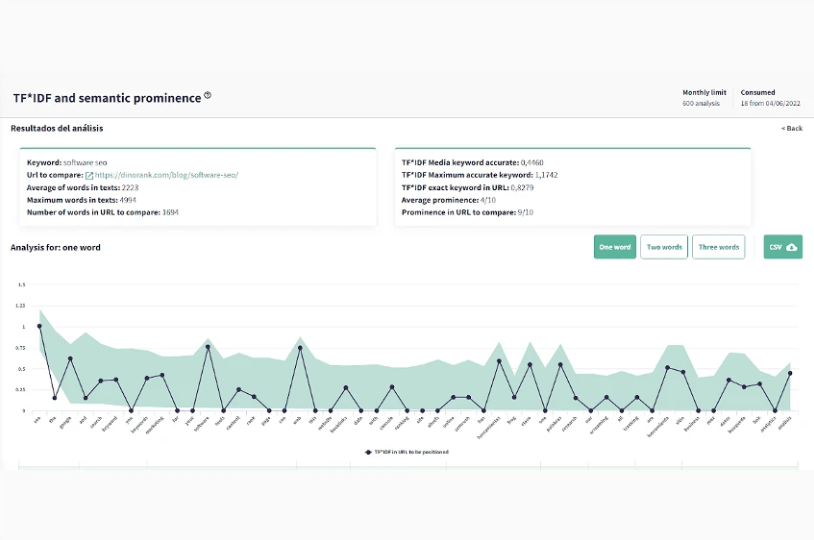Screen dimensions: 814x540
Task: Click the 'Analysis for: one word' heading
Action: 56,247
